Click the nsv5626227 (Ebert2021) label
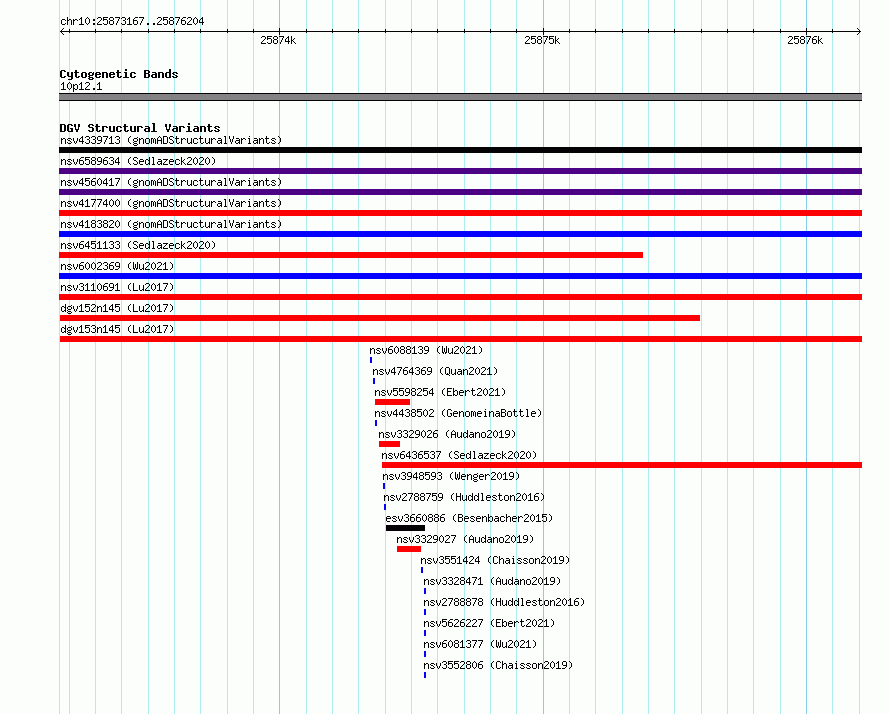Image resolution: width=890 pixels, height=714 pixels. coord(489,623)
